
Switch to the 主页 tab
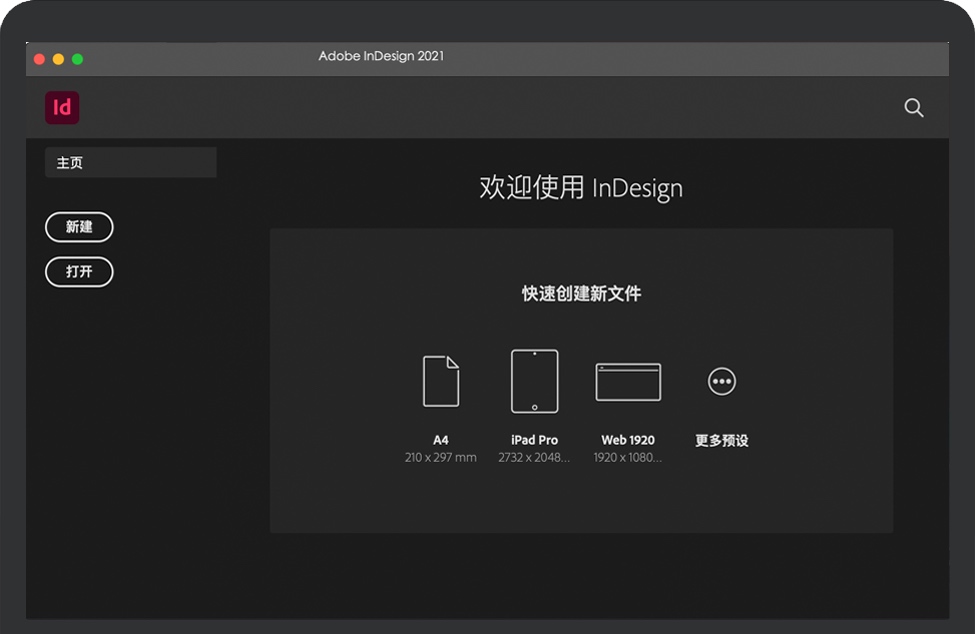coord(130,163)
